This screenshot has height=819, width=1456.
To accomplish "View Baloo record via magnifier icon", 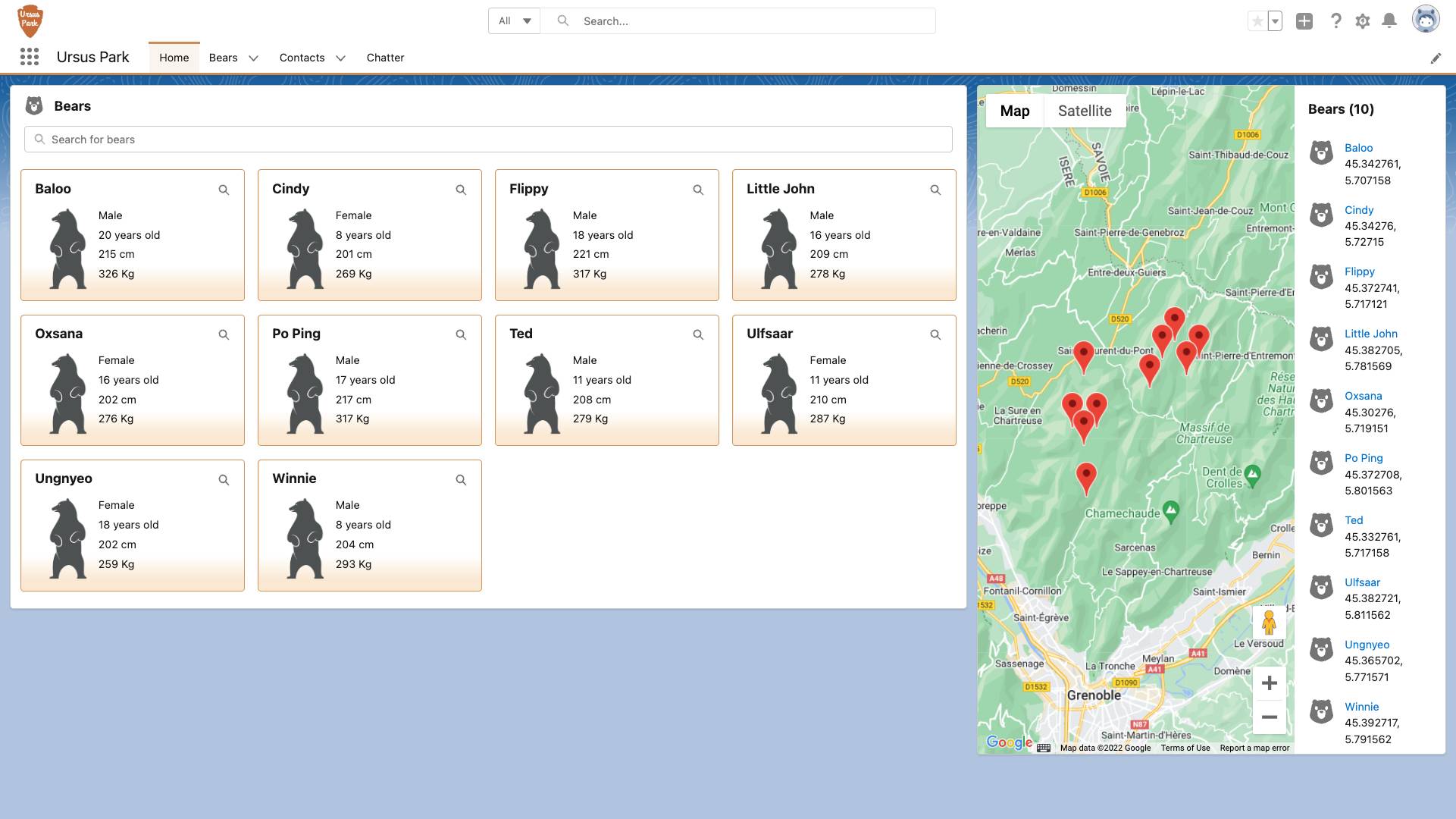I will (x=224, y=190).
